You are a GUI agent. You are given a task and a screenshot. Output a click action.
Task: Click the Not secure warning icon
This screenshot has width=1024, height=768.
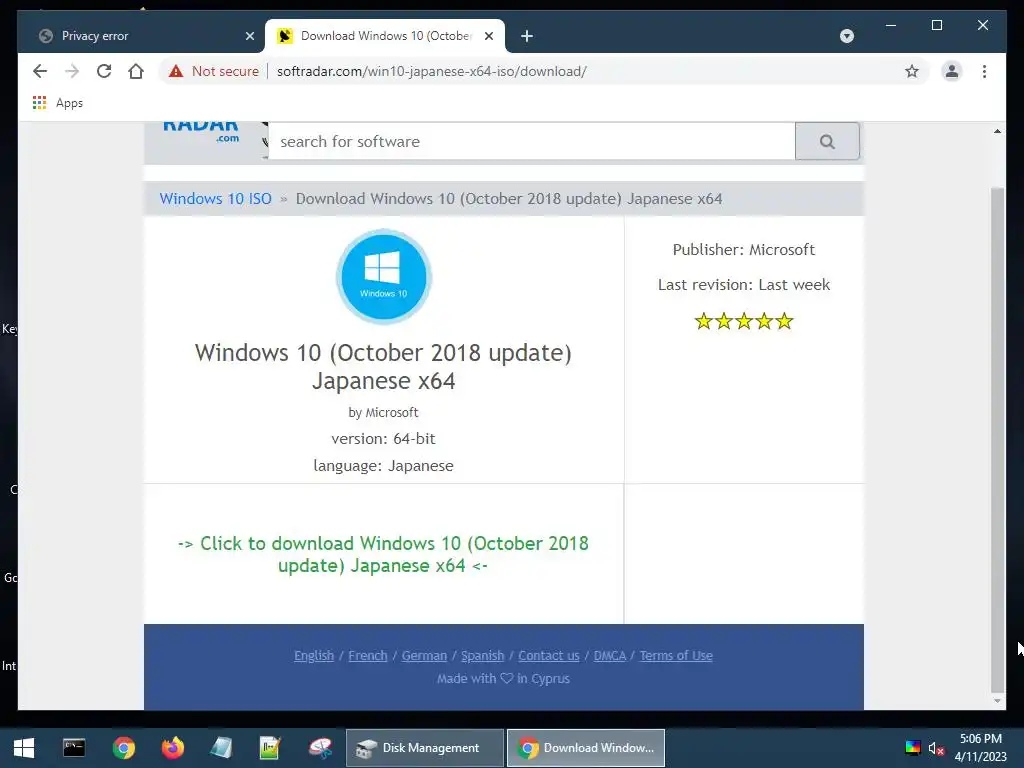pyautogui.click(x=176, y=71)
